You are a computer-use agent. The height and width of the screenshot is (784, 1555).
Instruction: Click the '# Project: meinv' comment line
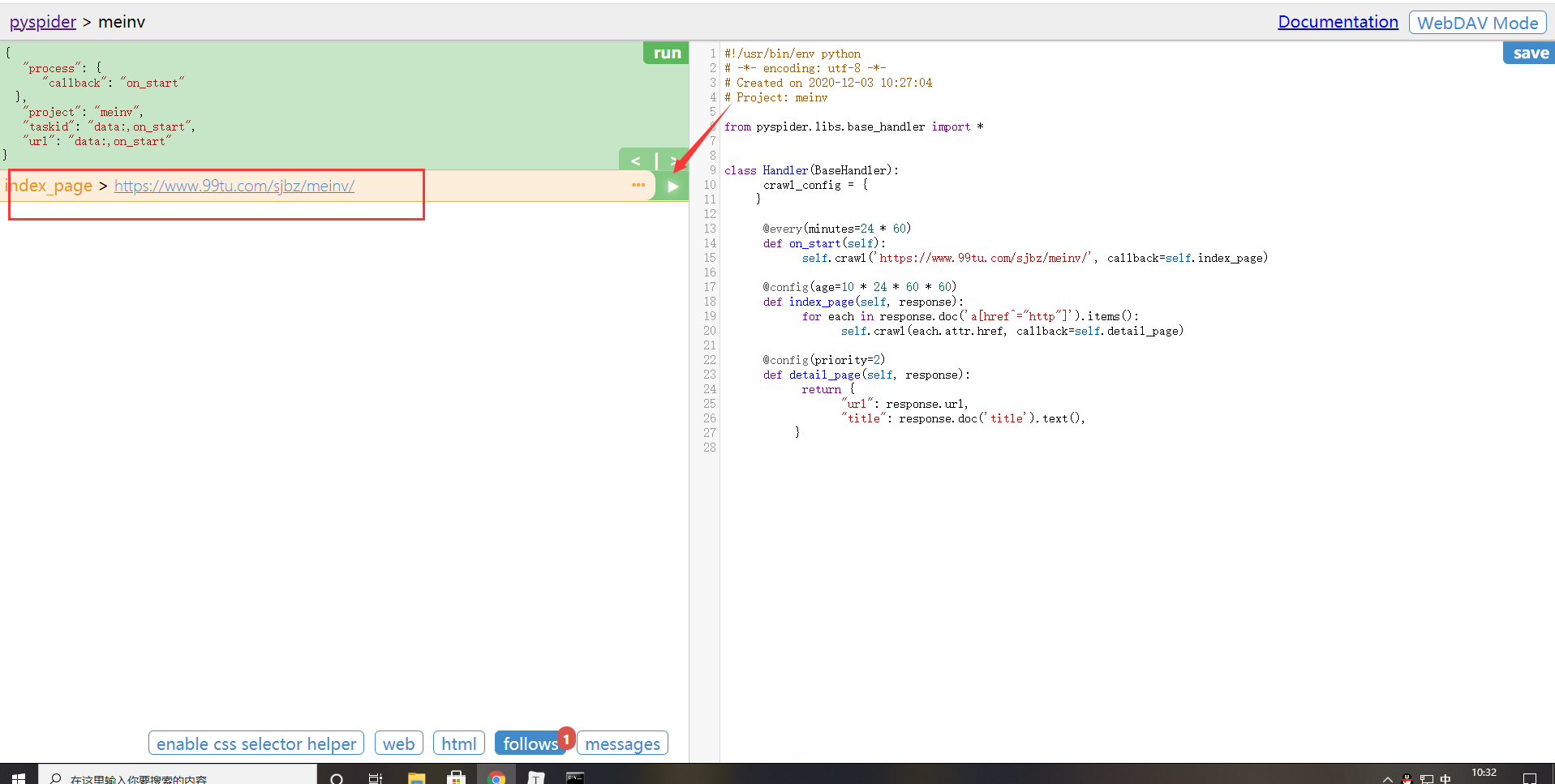tap(776, 97)
